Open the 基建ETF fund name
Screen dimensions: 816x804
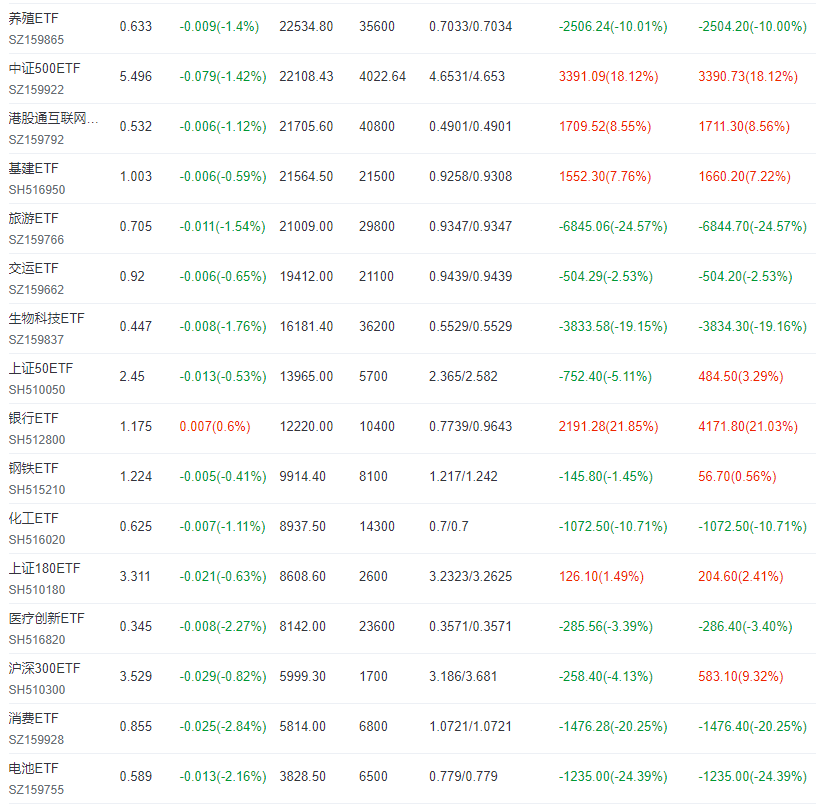click(33, 168)
